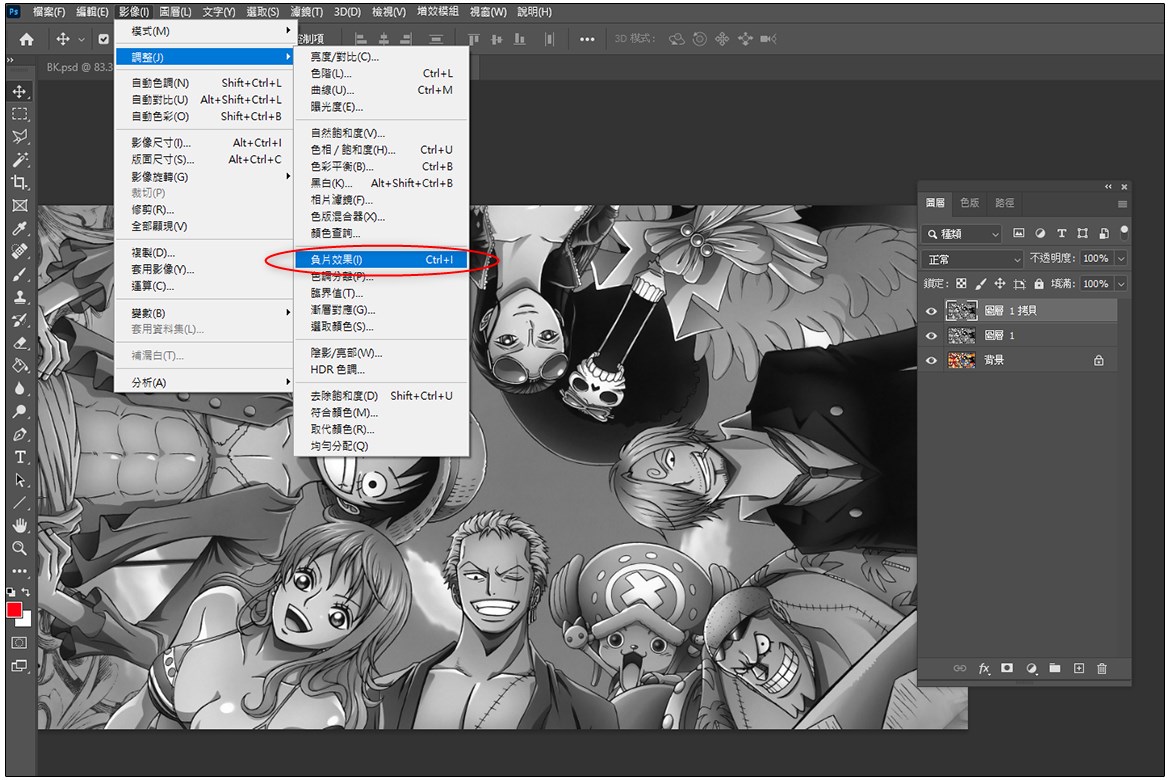The height and width of the screenshot is (780, 1170).
Task: Expand the 模式(M) submenu
Action: point(203,31)
